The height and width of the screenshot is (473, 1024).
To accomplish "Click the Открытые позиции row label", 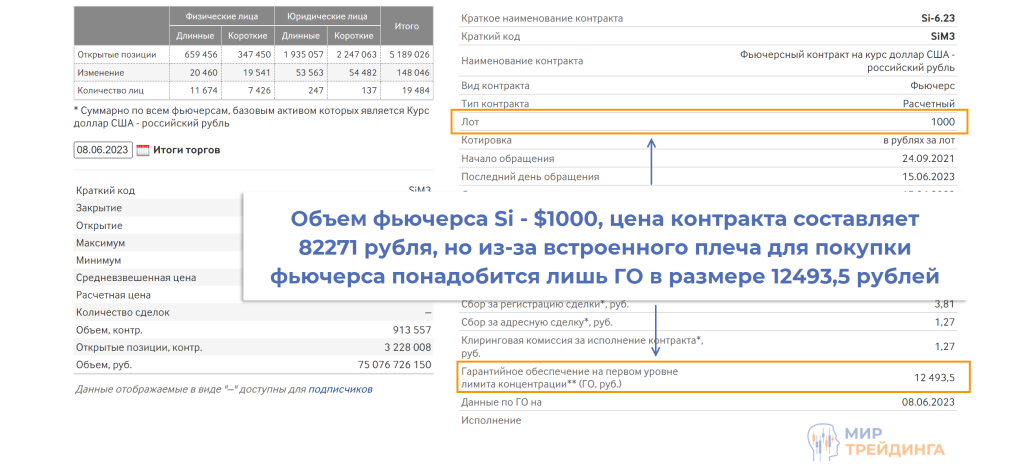I will click(110, 54).
